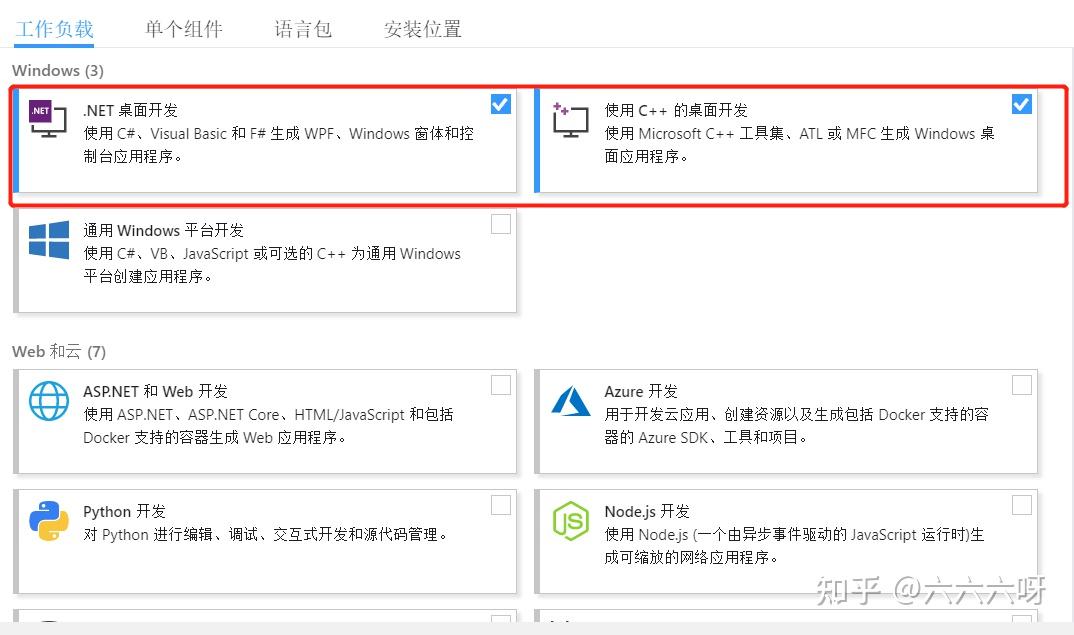1074x635 pixels.
Task: Click the Web 和云 (7) section heading
Action: tap(59, 351)
